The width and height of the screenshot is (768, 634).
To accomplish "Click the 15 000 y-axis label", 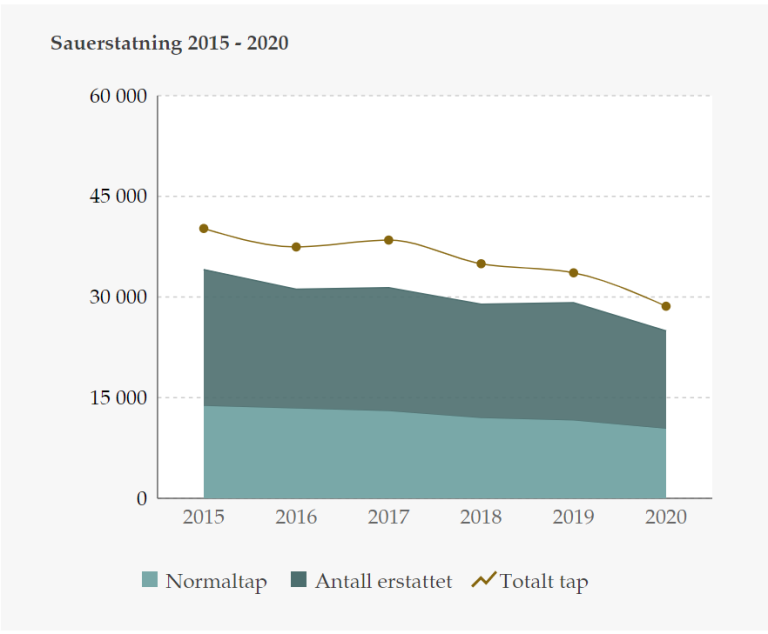I will tap(118, 397).
